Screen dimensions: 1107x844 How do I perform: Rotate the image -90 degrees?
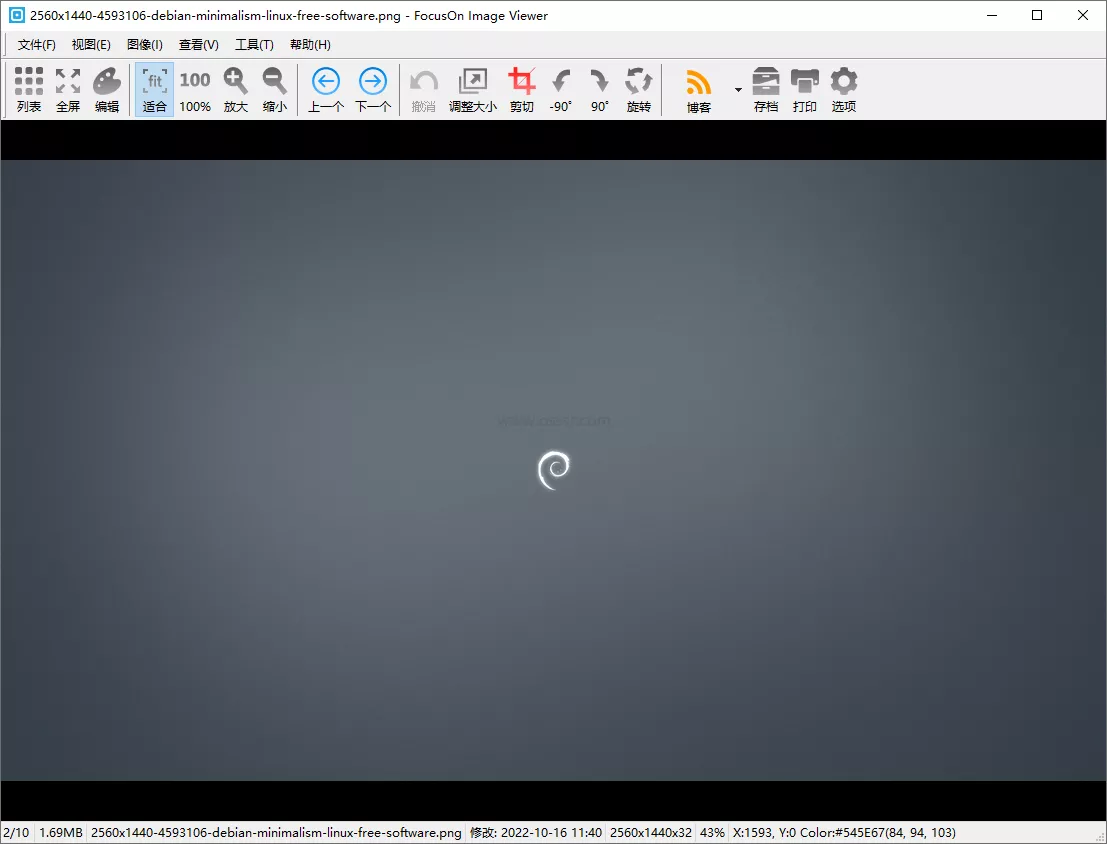(x=561, y=90)
